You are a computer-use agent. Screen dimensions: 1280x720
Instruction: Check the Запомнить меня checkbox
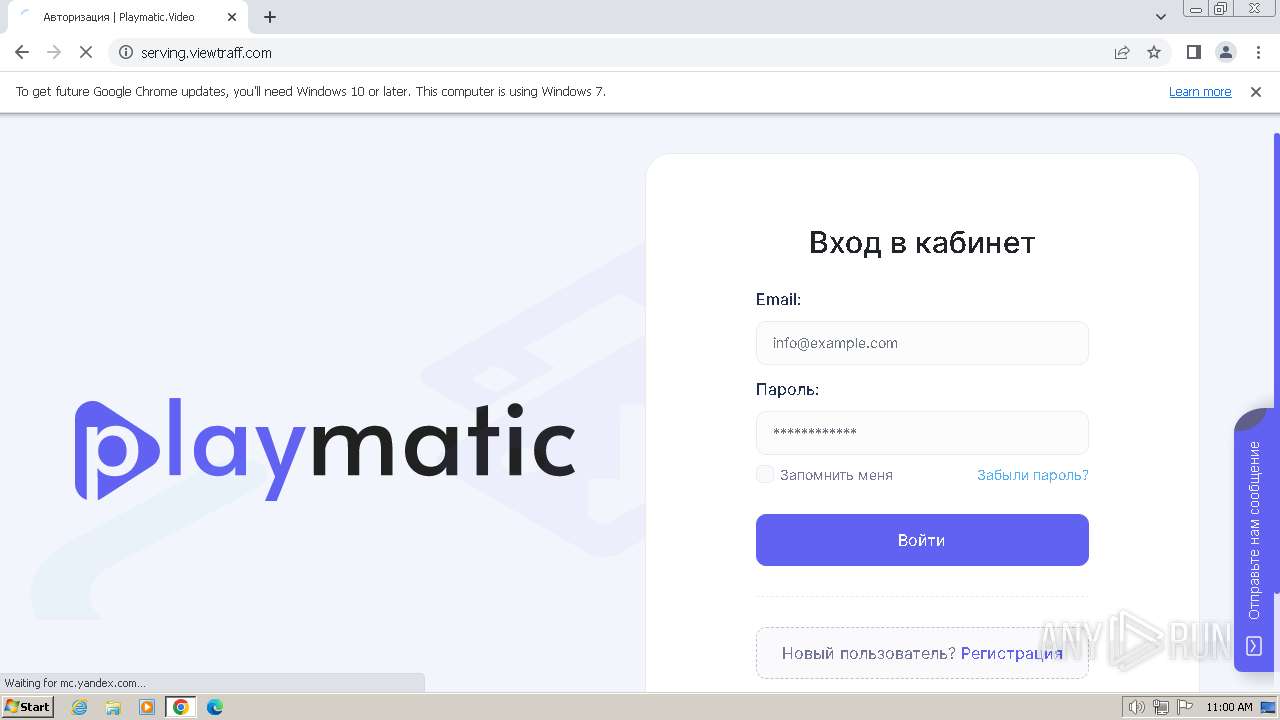pyautogui.click(x=765, y=475)
